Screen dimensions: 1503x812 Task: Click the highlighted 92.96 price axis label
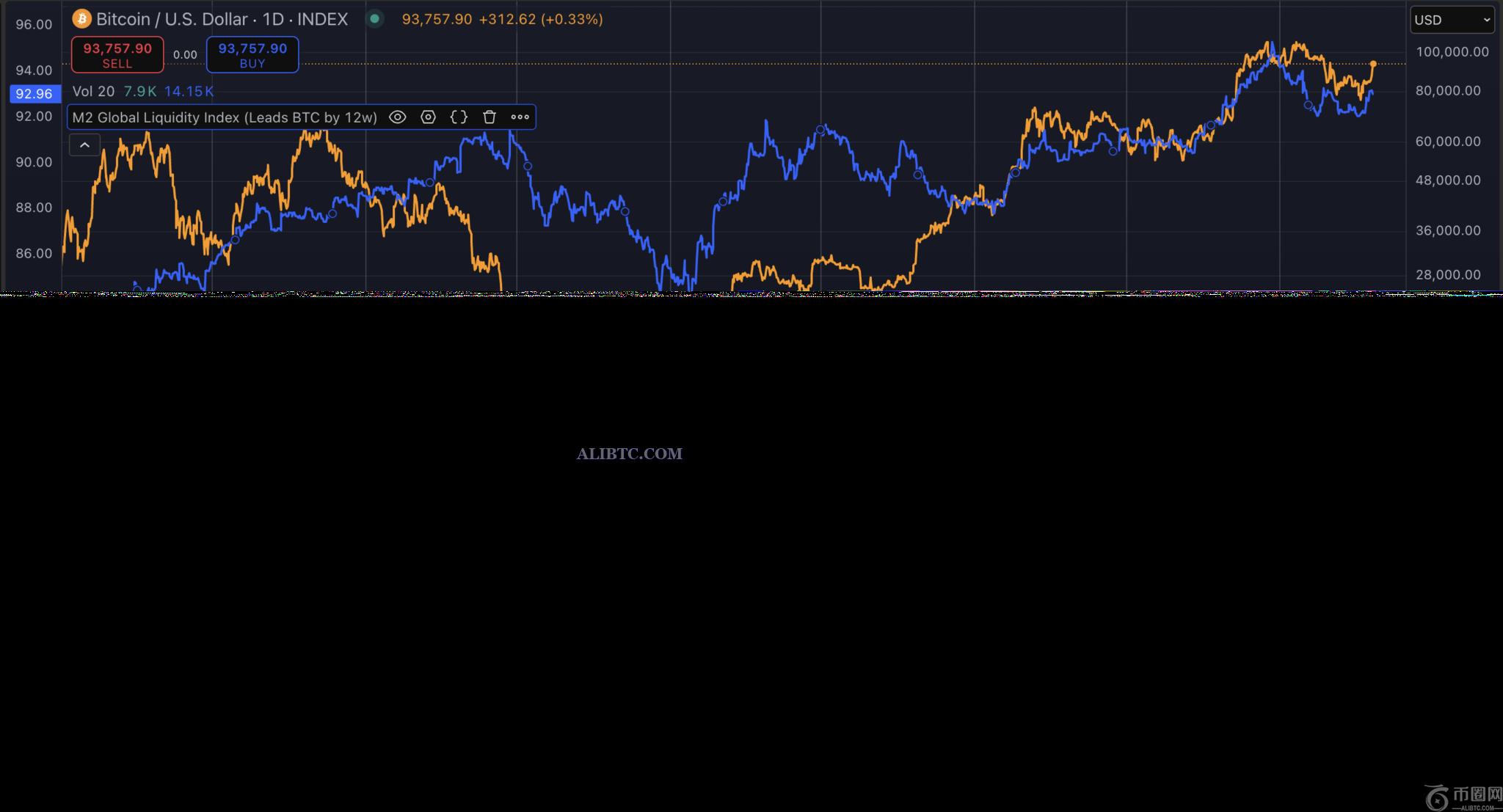pos(34,94)
